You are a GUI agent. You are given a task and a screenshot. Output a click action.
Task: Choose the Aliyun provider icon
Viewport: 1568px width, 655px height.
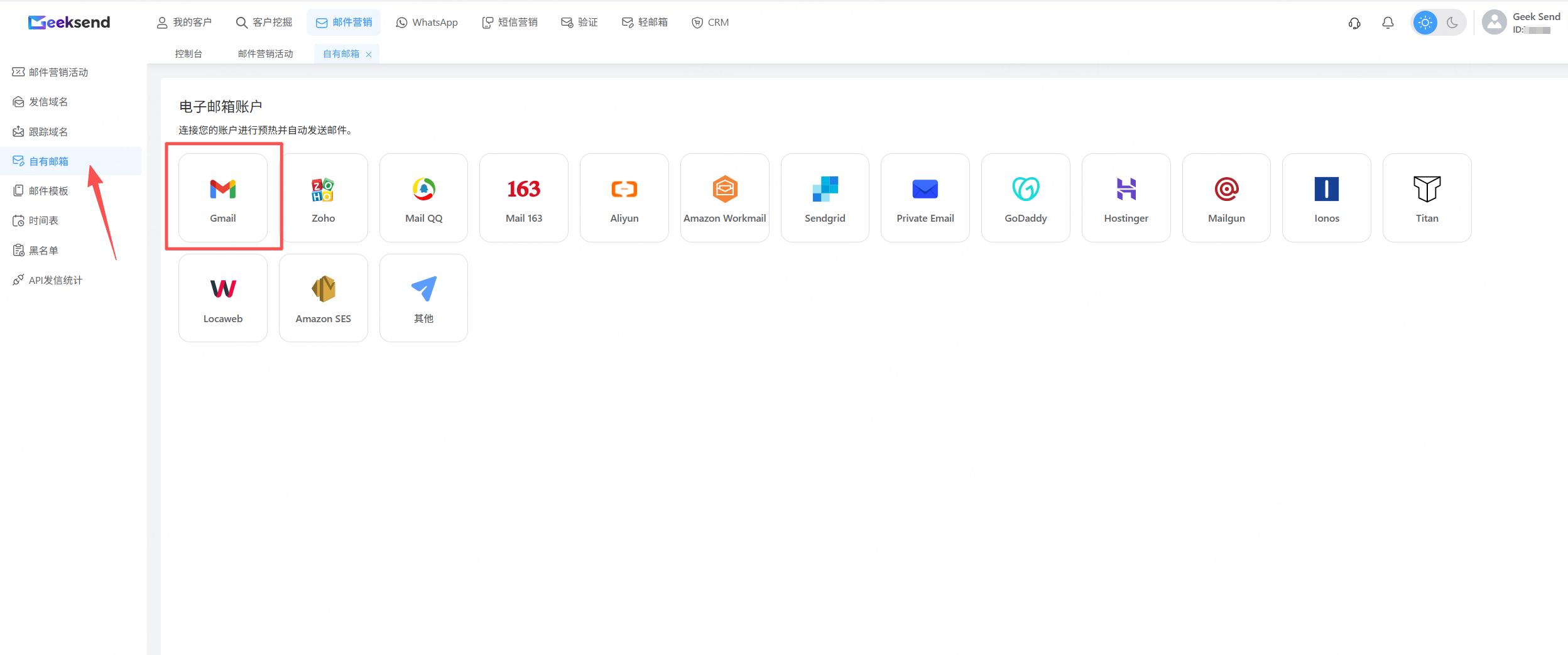[x=624, y=189]
